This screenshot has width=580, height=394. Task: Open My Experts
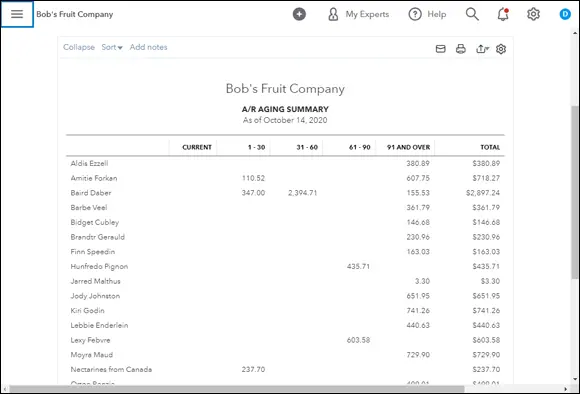(358, 14)
